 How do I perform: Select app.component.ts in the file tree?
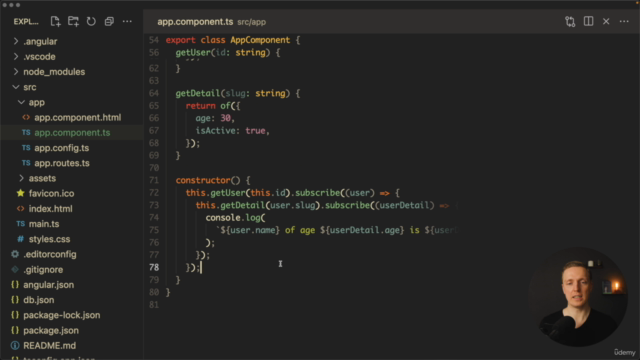point(72,133)
